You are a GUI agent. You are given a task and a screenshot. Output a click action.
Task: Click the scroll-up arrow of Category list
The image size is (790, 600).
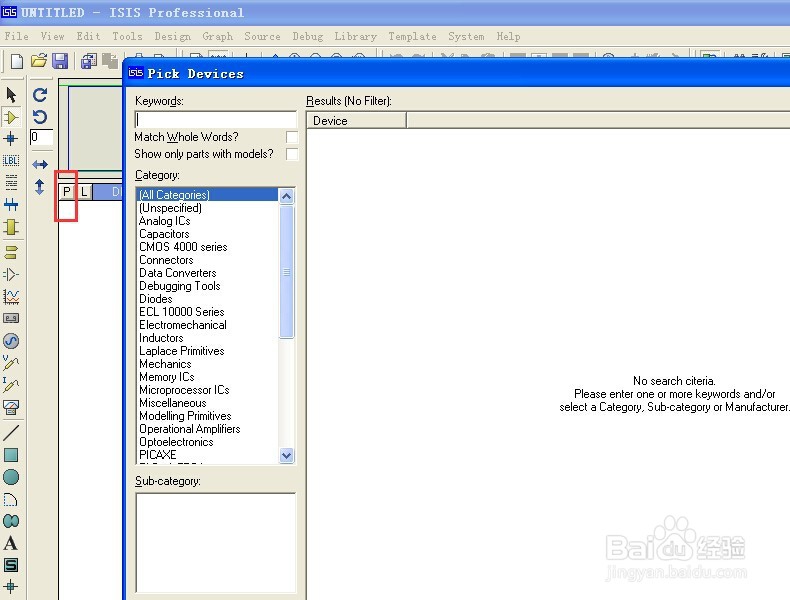point(287,196)
